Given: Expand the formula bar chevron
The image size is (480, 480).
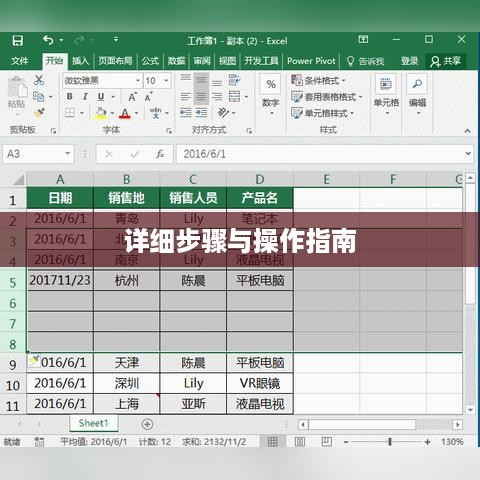Looking at the screenshot, I should [x=468, y=154].
